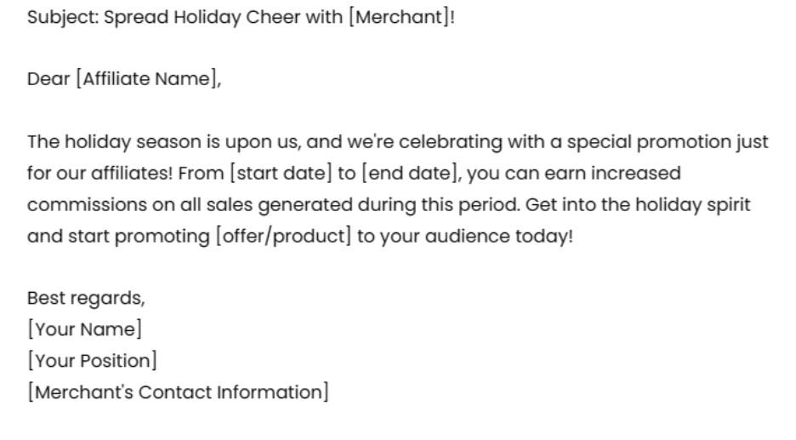The height and width of the screenshot is (440, 796).
Task: Click the [Merchant] placeholder in subject line
Action: [399, 17]
